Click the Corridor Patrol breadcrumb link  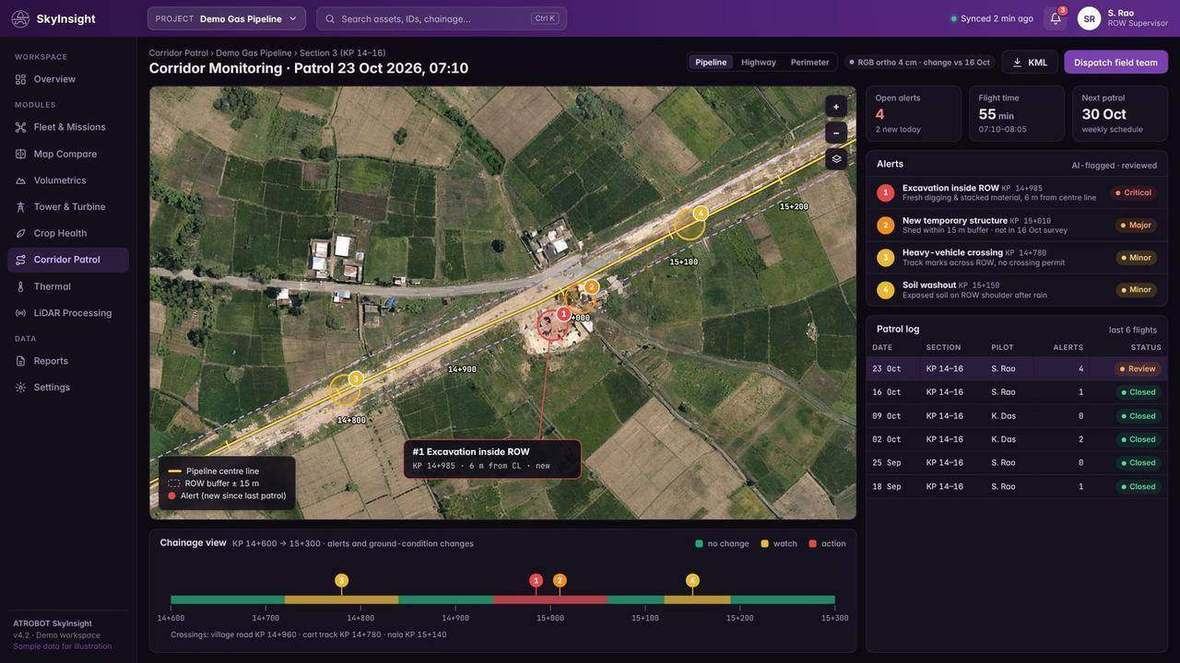178,53
